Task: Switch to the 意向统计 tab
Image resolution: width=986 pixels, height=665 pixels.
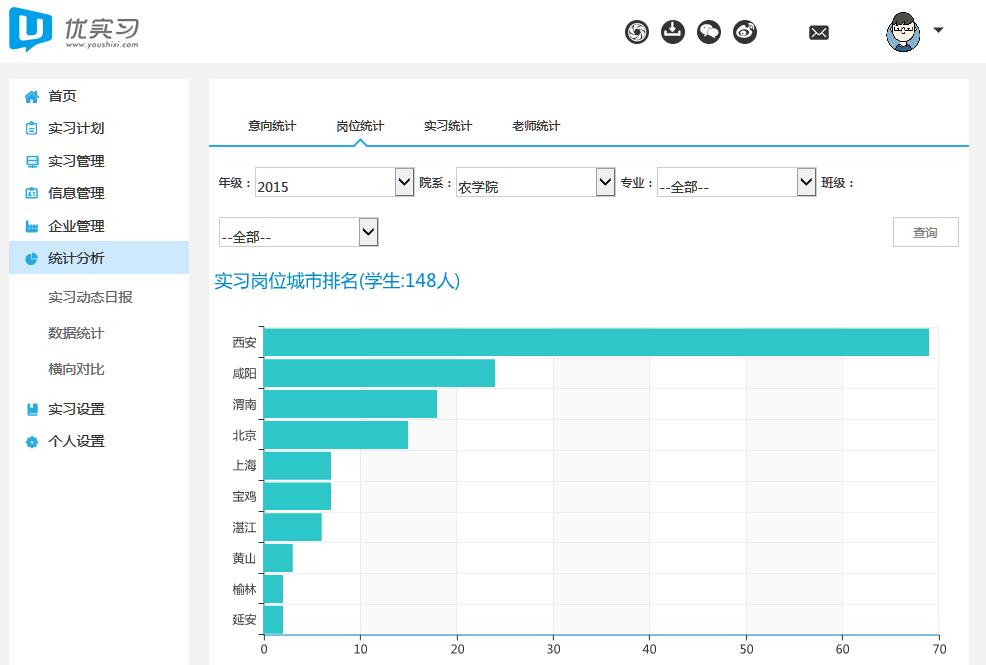Action: pos(272,126)
